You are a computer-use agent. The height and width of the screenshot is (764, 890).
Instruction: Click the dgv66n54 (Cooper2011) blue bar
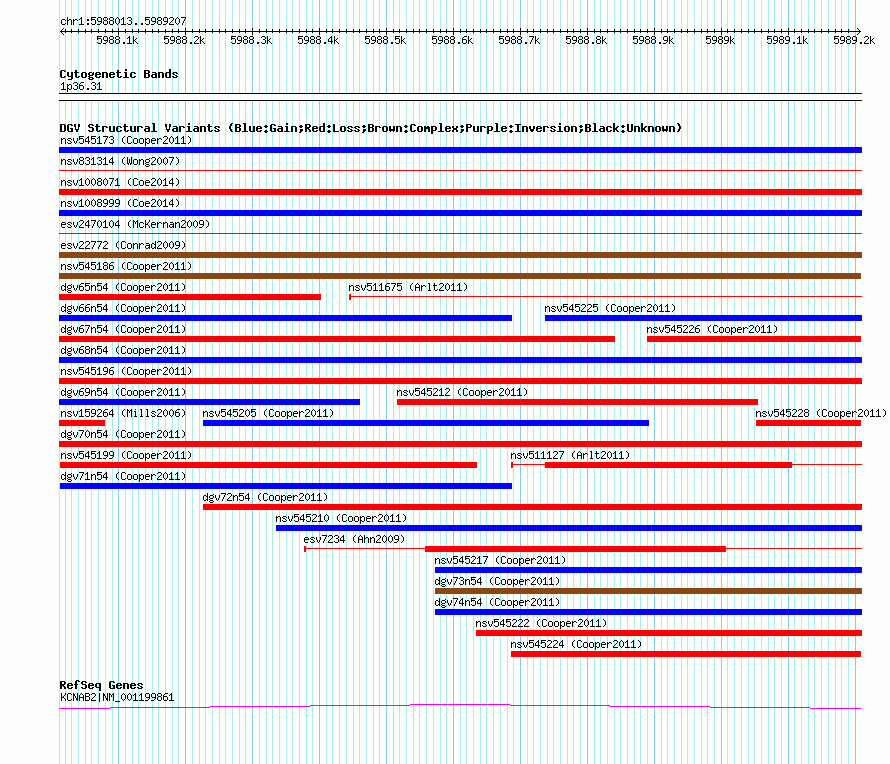286,318
